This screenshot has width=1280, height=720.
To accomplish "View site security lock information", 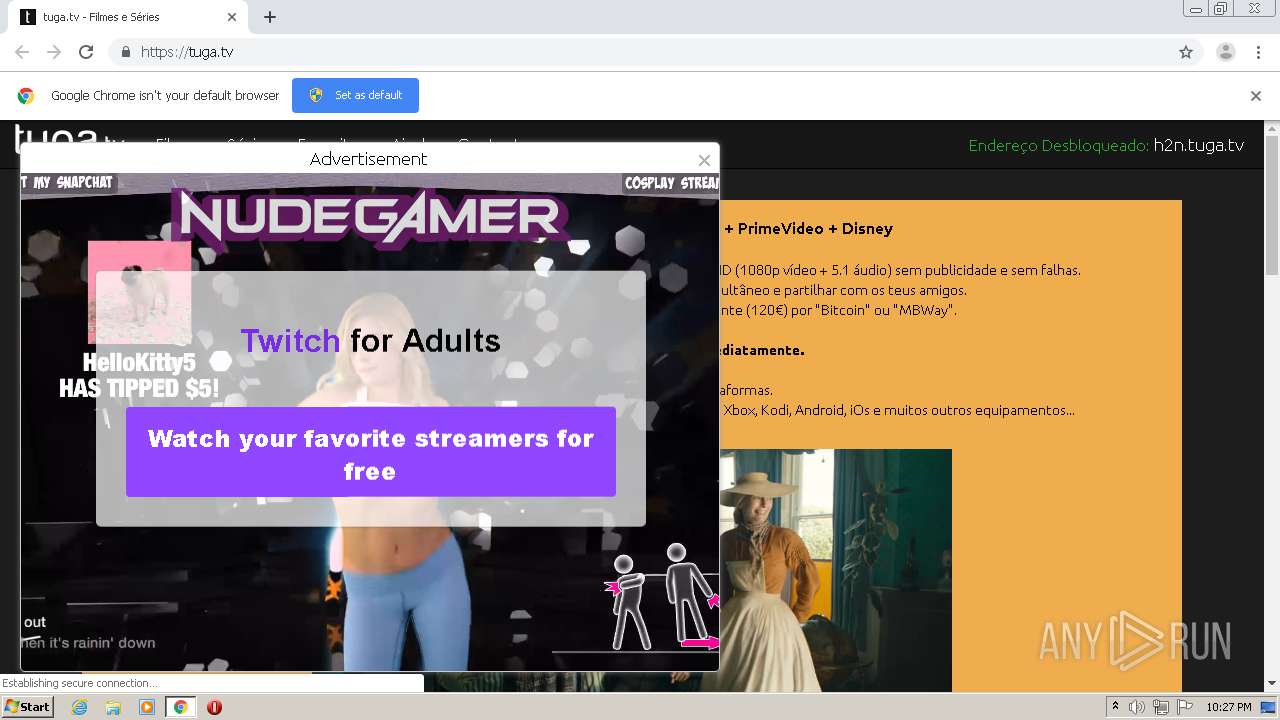I will pyautogui.click(x=125, y=52).
